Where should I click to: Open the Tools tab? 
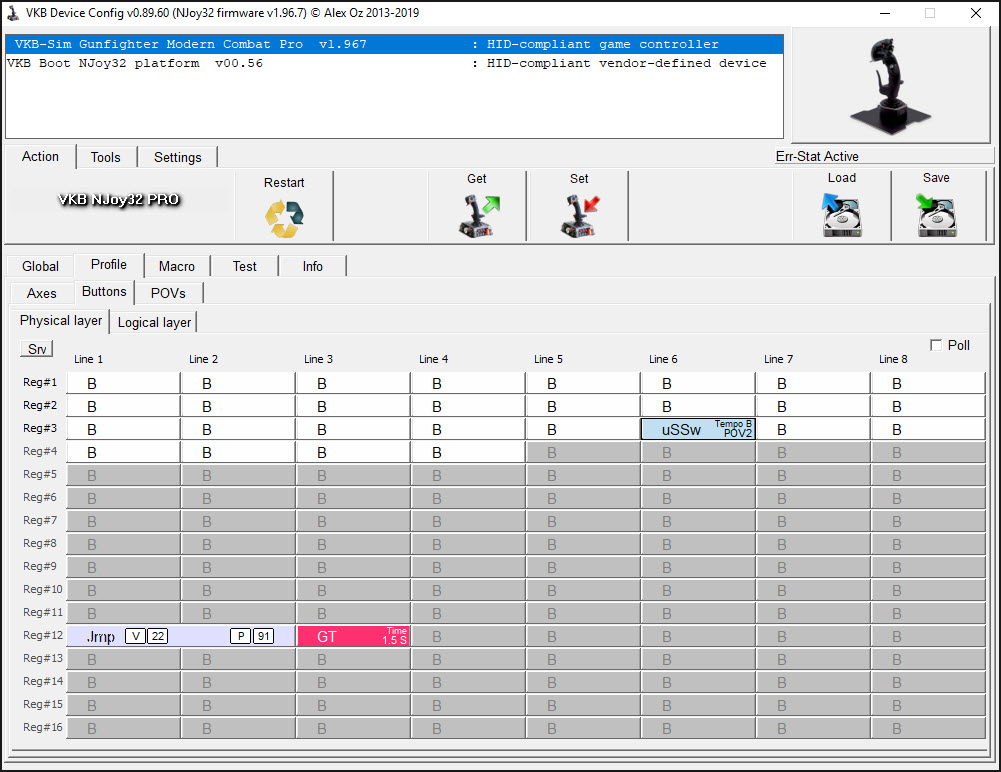click(106, 157)
